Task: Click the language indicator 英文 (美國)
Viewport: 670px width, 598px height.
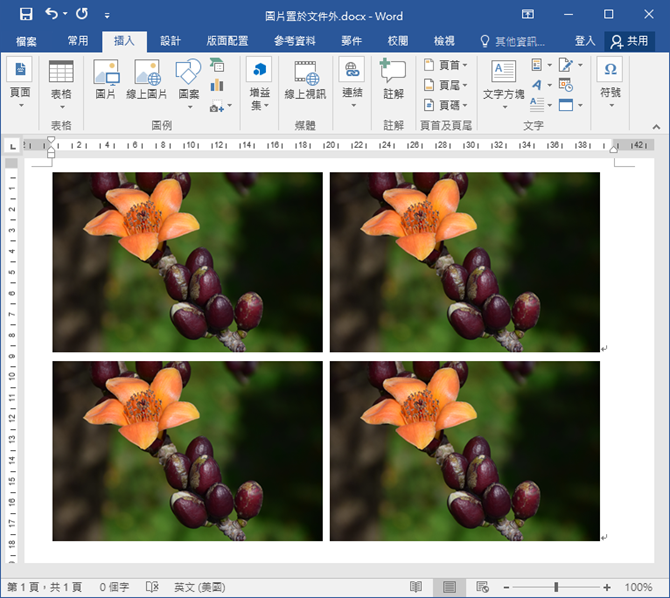Action: (x=200, y=587)
